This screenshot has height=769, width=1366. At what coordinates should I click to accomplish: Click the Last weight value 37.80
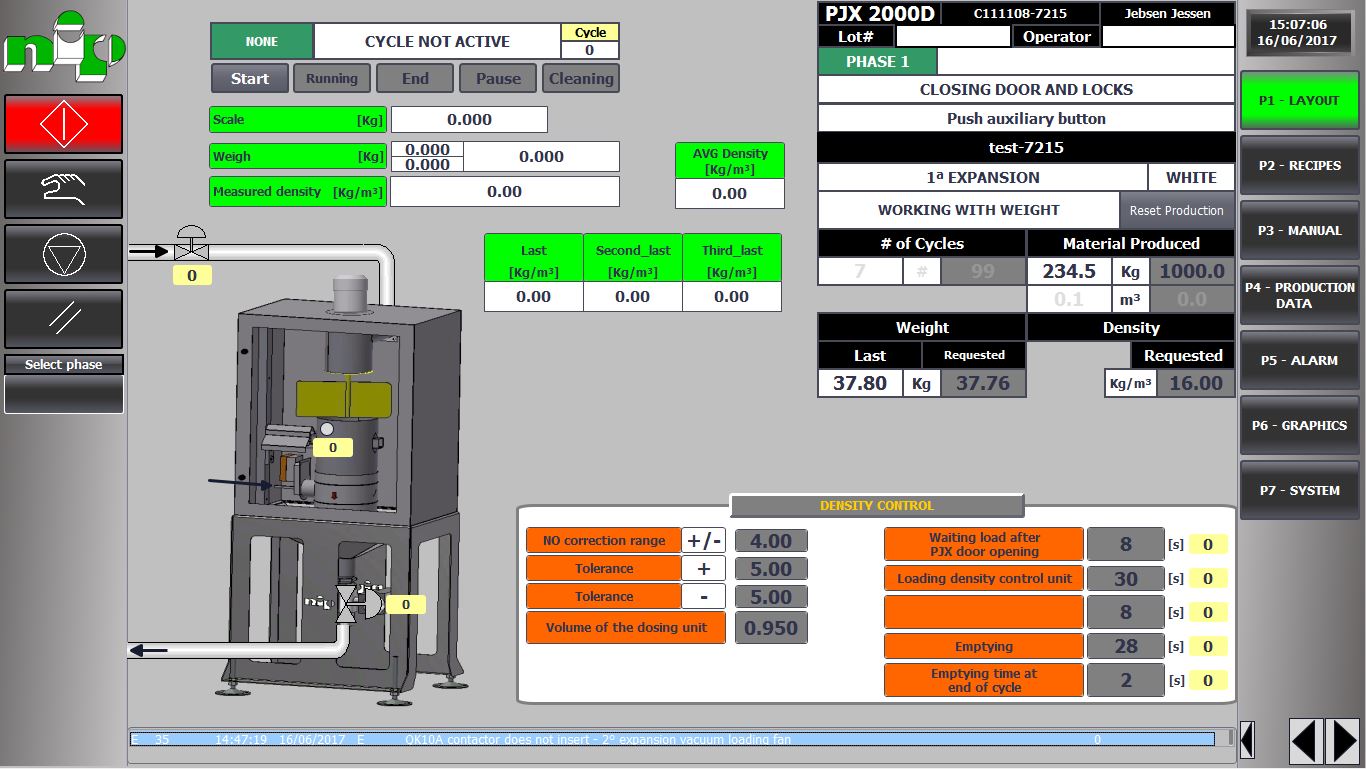click(x=860, y=383)
